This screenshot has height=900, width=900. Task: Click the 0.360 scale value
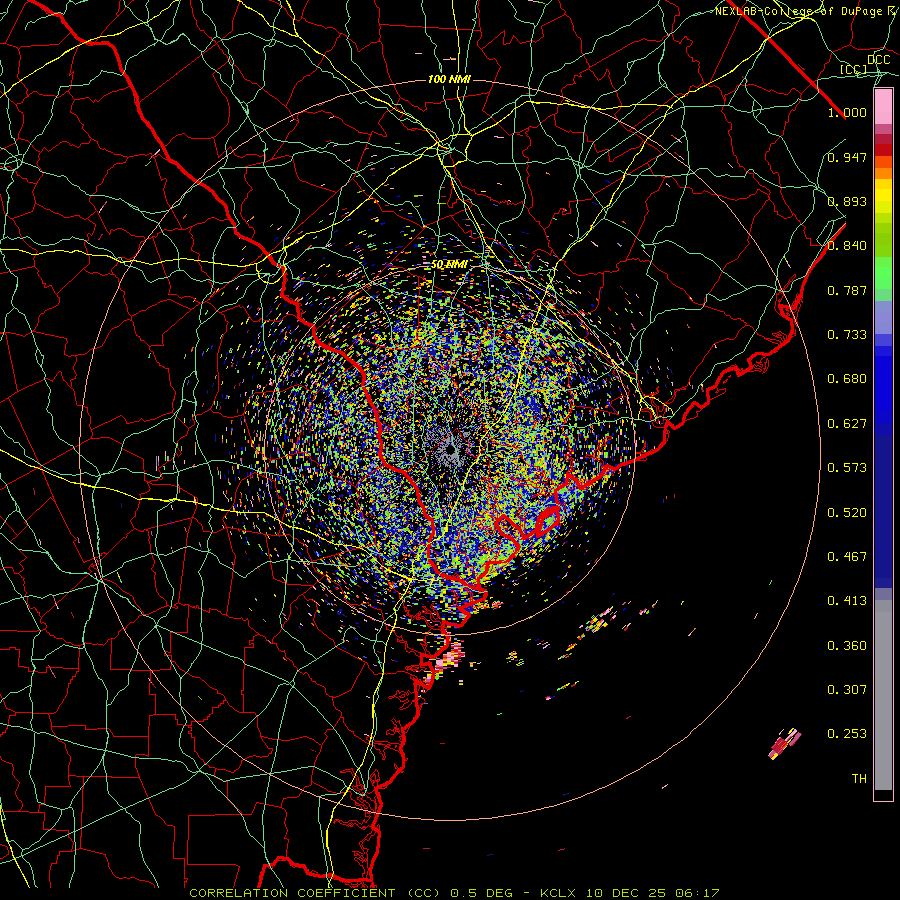click(x=847, y=645)
